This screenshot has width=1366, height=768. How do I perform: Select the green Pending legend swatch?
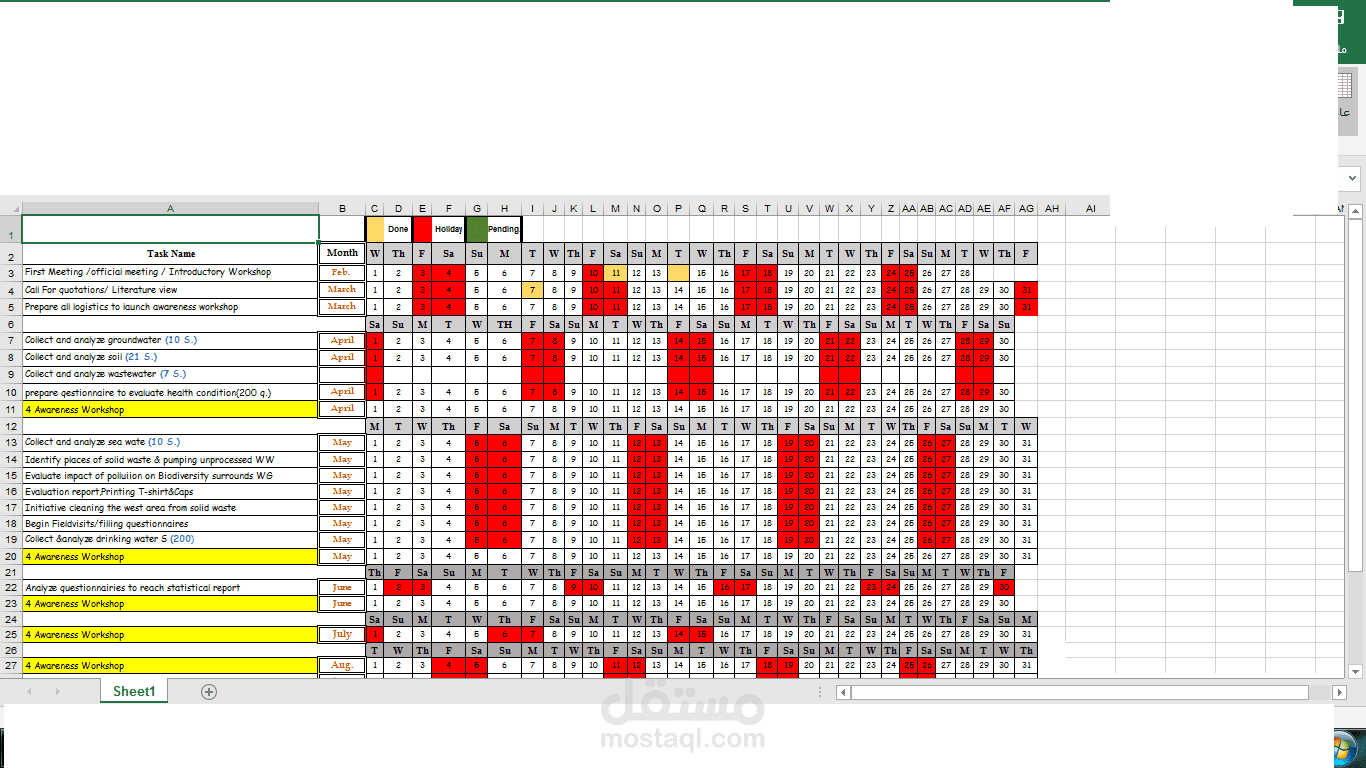pyautogui.click(x=477, y=229)
